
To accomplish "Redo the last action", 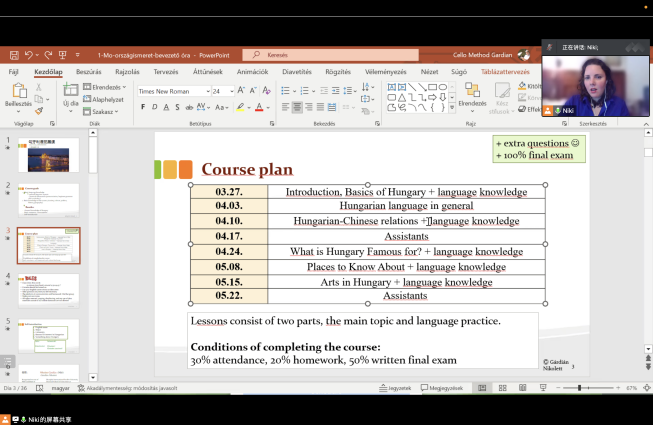I will (48, 55).
